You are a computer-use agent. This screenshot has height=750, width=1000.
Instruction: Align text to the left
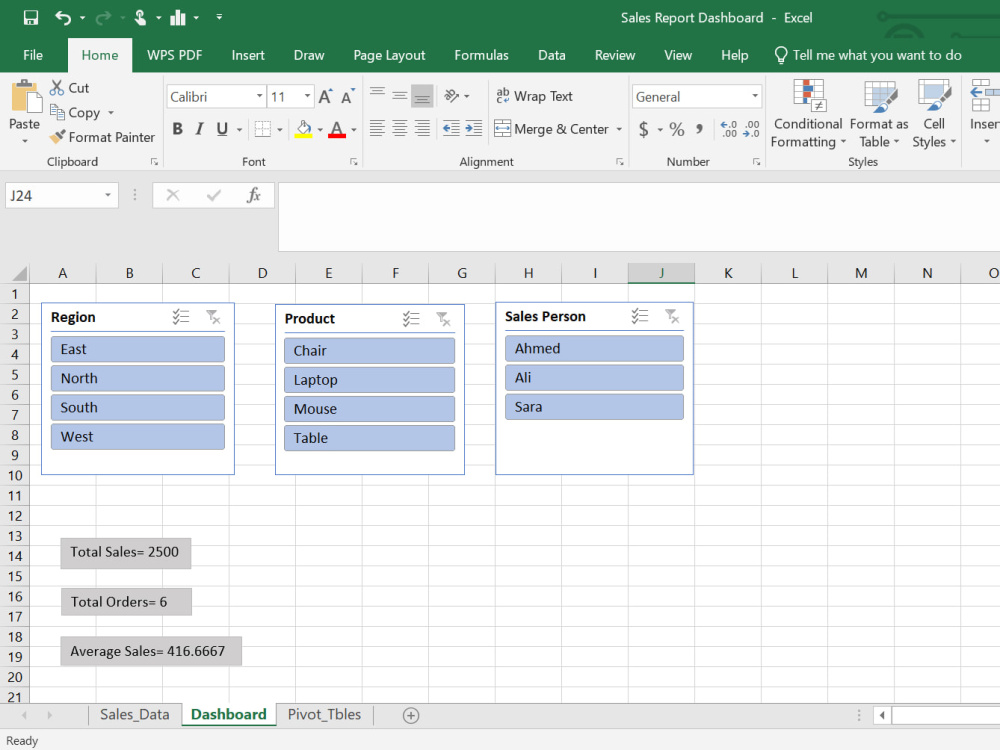click(x=378, y=129)
